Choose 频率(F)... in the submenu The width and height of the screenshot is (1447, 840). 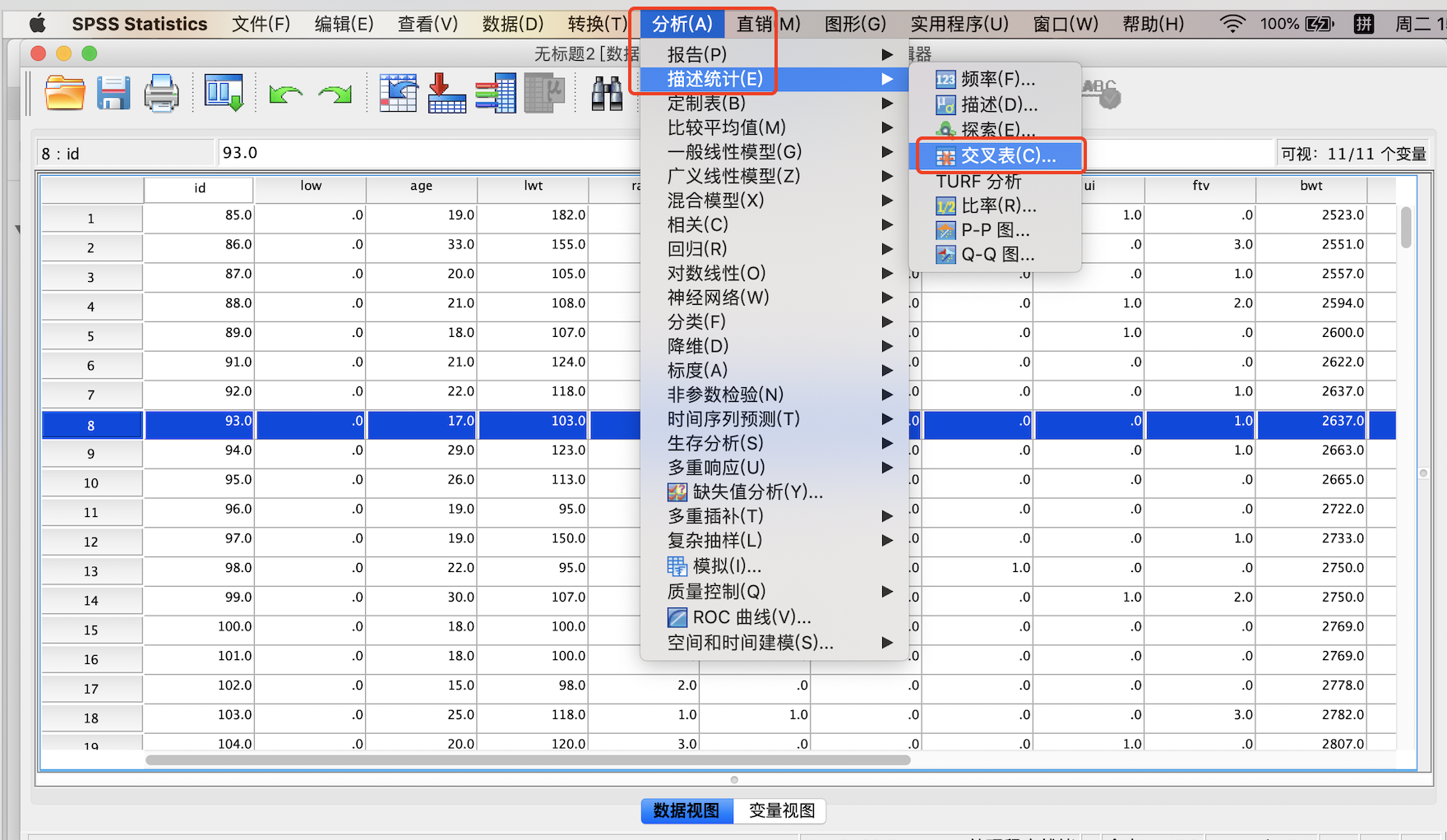pyautogui.click(x=995, y=79)
